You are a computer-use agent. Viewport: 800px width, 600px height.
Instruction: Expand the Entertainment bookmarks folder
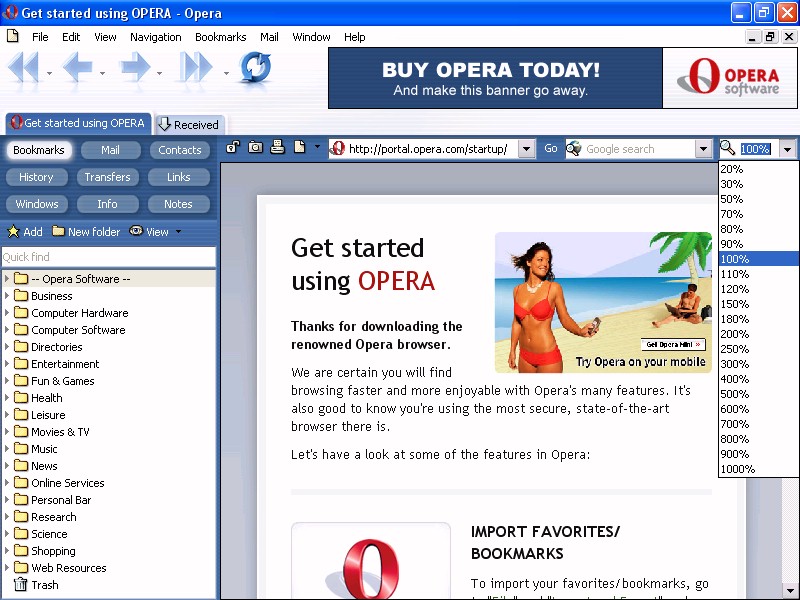(x=7, y=363)
